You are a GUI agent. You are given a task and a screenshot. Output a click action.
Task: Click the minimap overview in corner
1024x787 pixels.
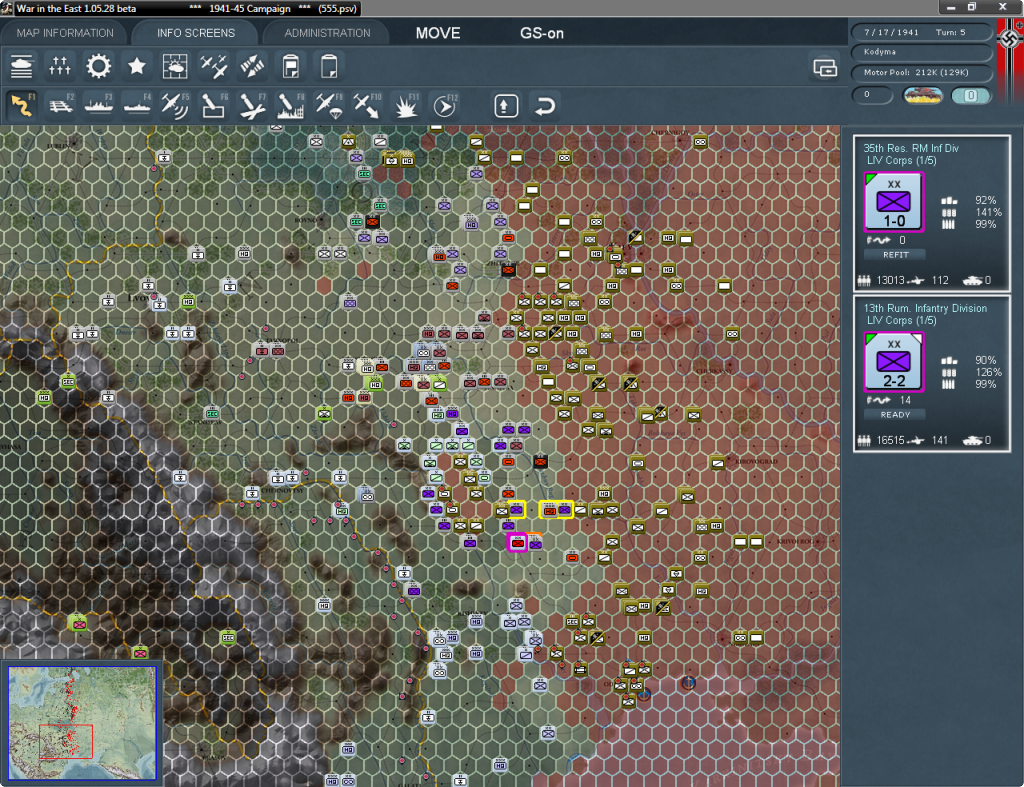click(x=82, y=723)
